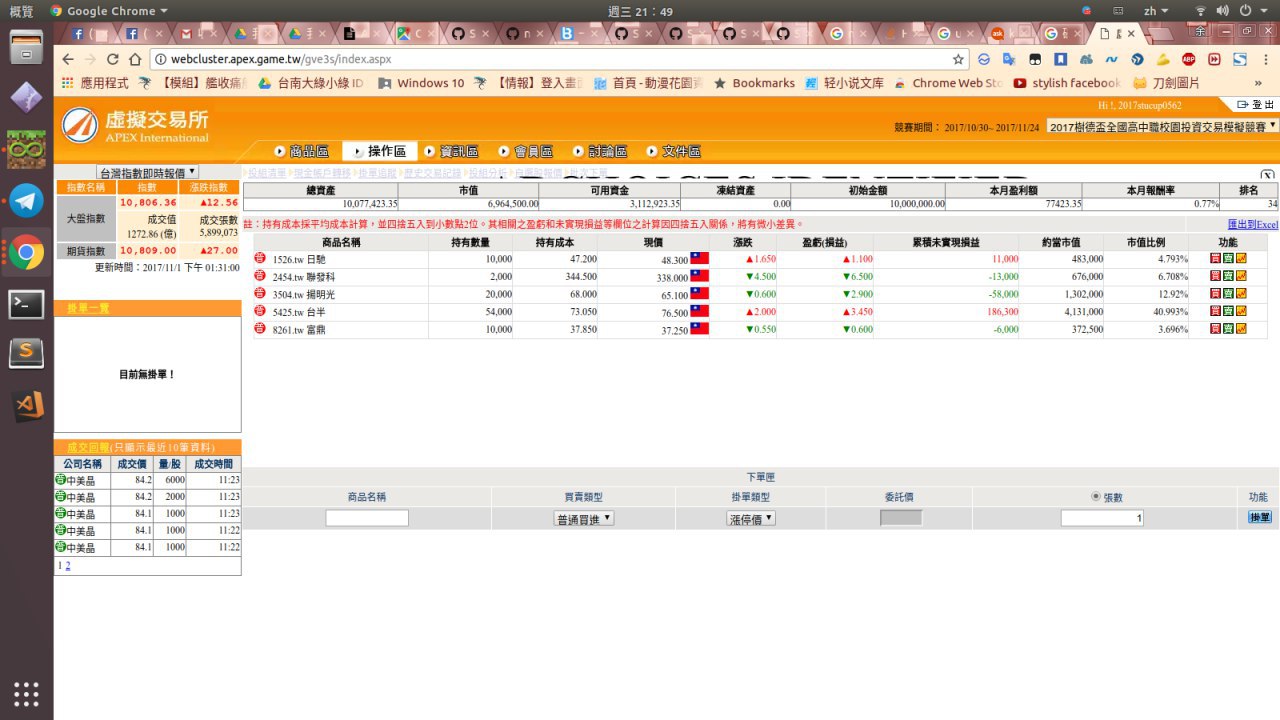Click the green sell icon for 2454.tw 聯發科
This screenshot has width=1280, height=720.
pos(1228,276)
